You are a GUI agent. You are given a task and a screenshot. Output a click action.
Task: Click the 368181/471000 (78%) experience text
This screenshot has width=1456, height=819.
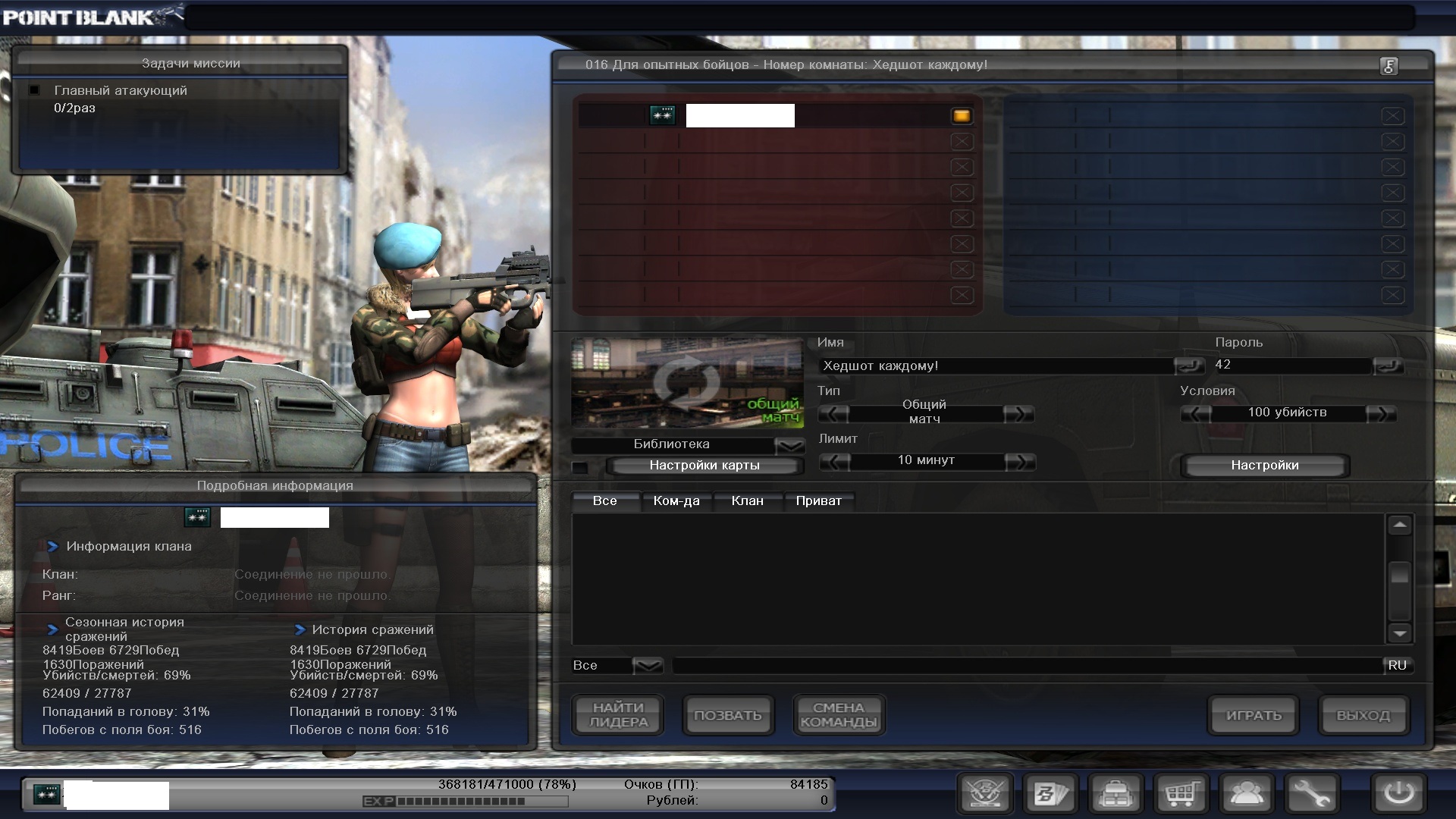pos(507,784)
